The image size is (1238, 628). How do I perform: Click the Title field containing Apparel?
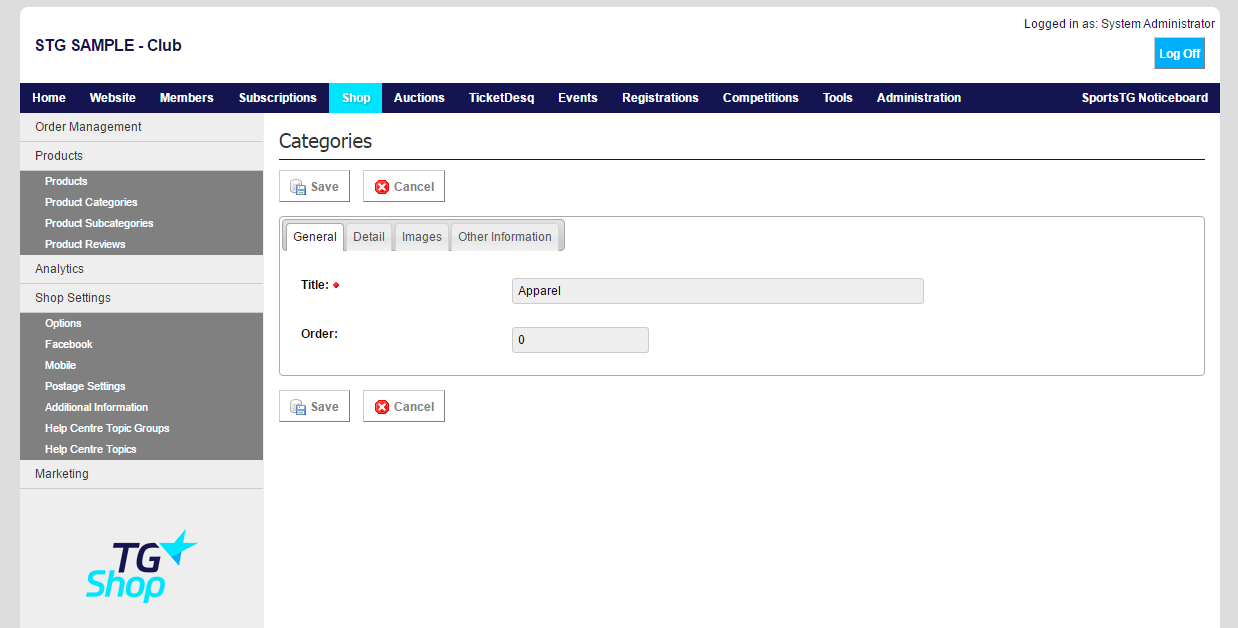coord(717,291)
